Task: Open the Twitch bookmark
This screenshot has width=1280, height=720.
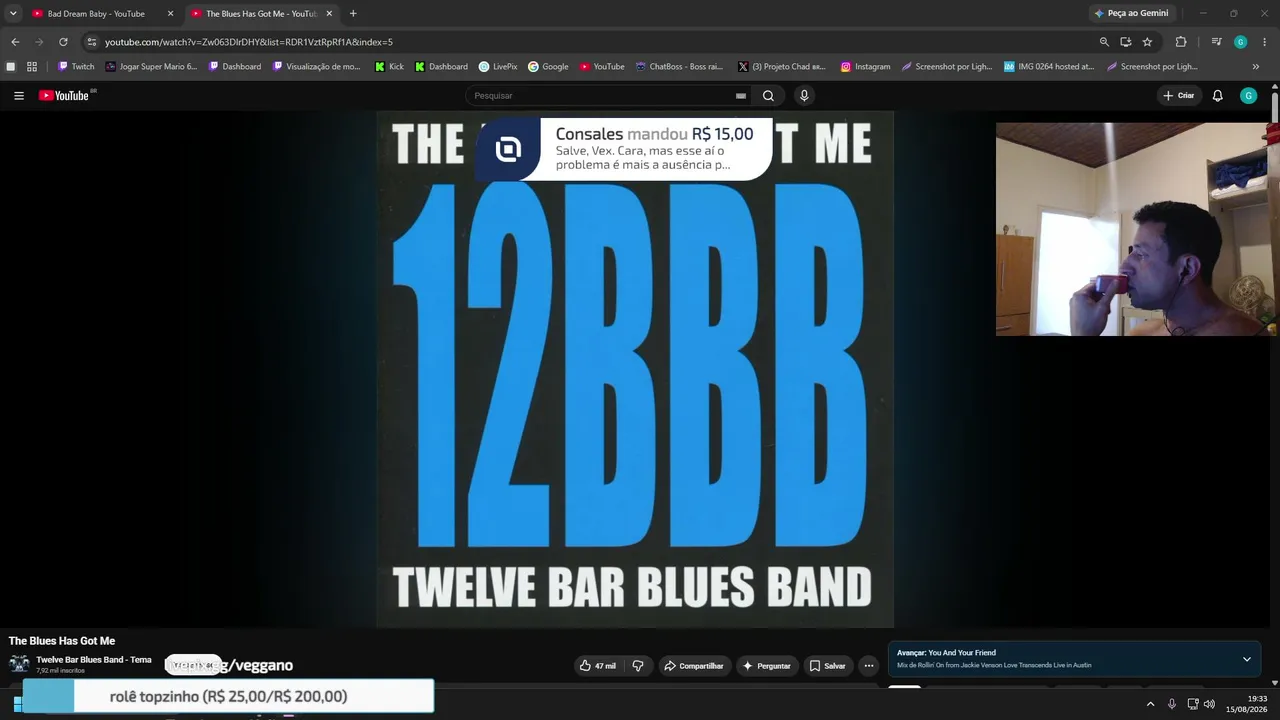Action: [x=76, y=67]
